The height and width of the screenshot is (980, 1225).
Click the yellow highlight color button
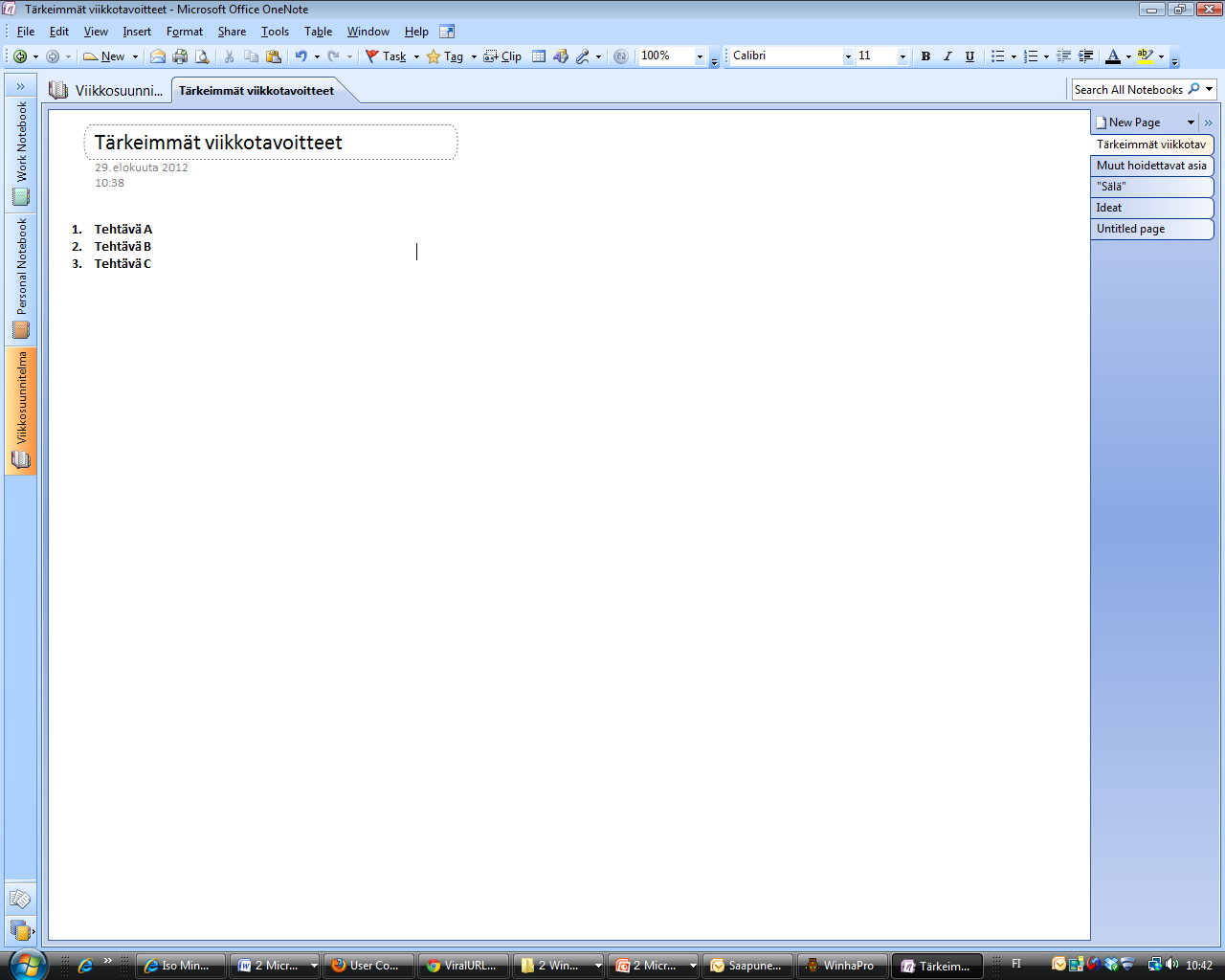[1146, 56]
